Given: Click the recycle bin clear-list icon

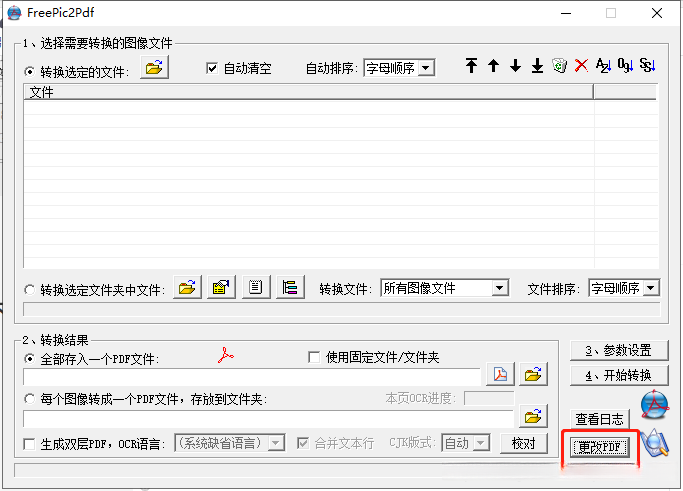Looking at the screenshot, I should click(559, 66).
